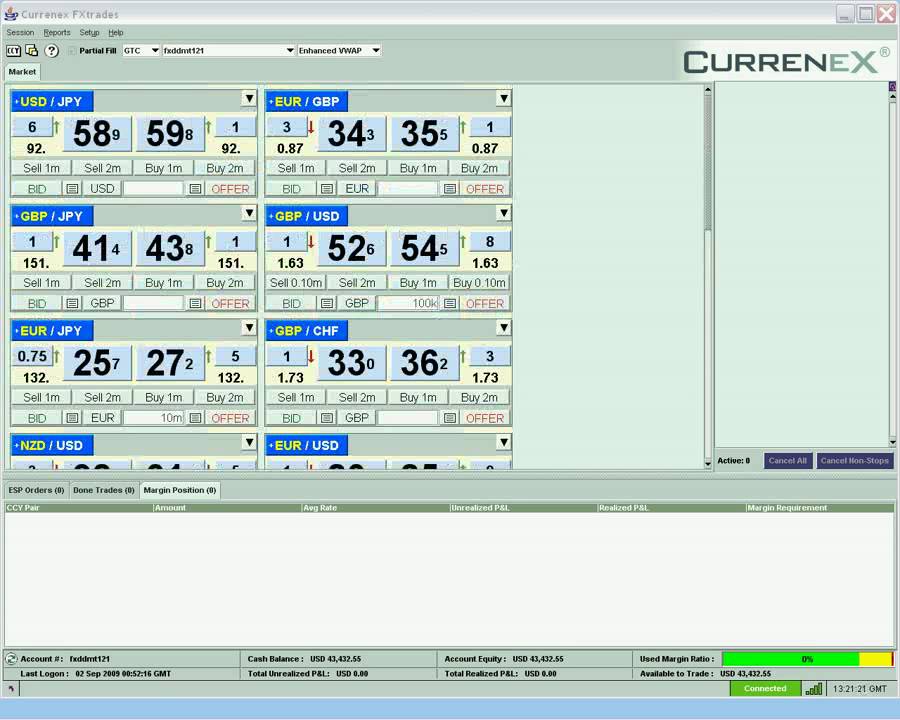Image resolution: width=900 pixels, height=720 pixels.
Task: Click Cancel Non-Stops button
Action: (x=855, y=460)
